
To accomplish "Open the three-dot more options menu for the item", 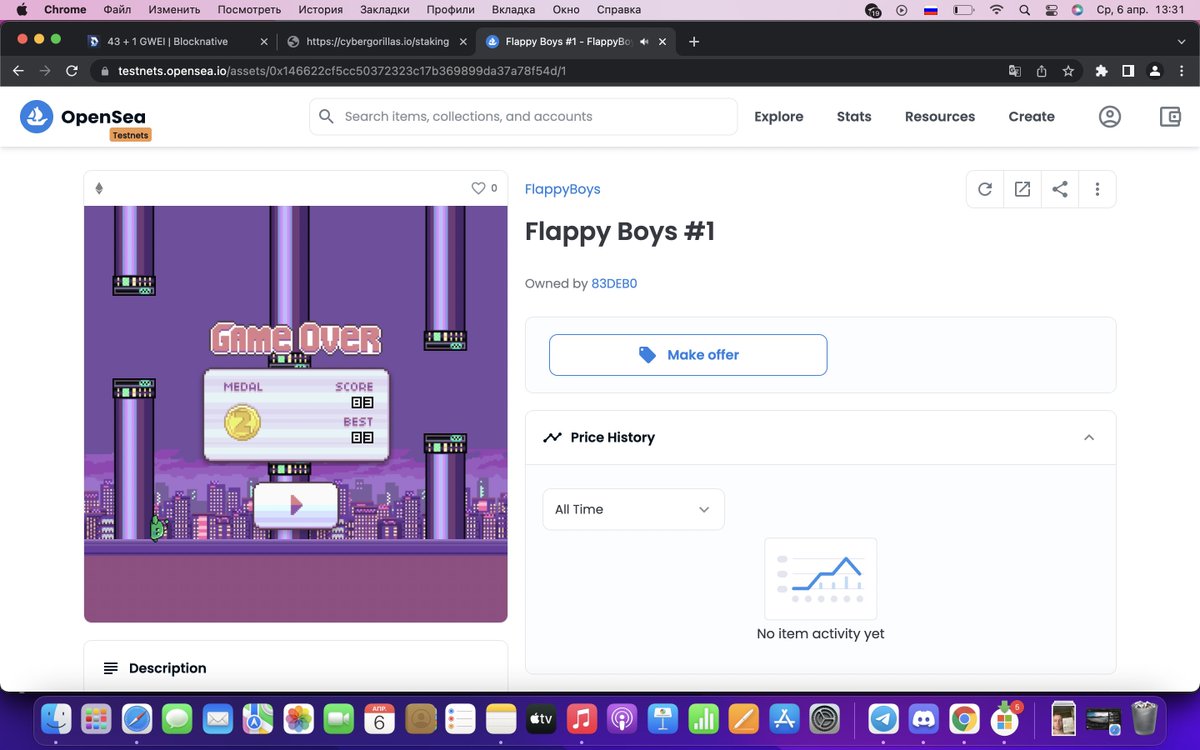I will 1097,189.
